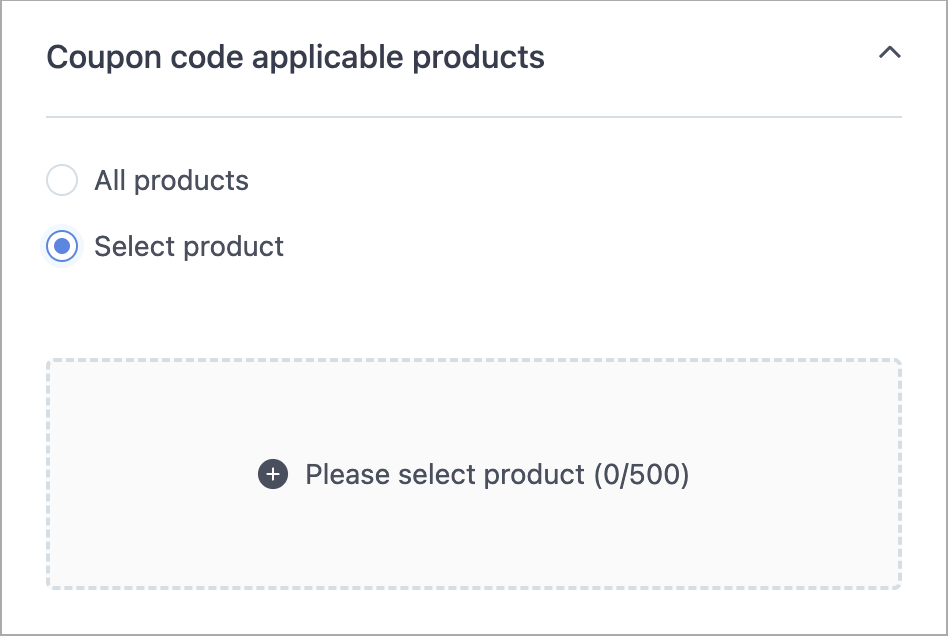Image resolution: width=948 pixels, height=636 pixels.
Task: Click inside the dashed product selection box
Action: [474, 474]
